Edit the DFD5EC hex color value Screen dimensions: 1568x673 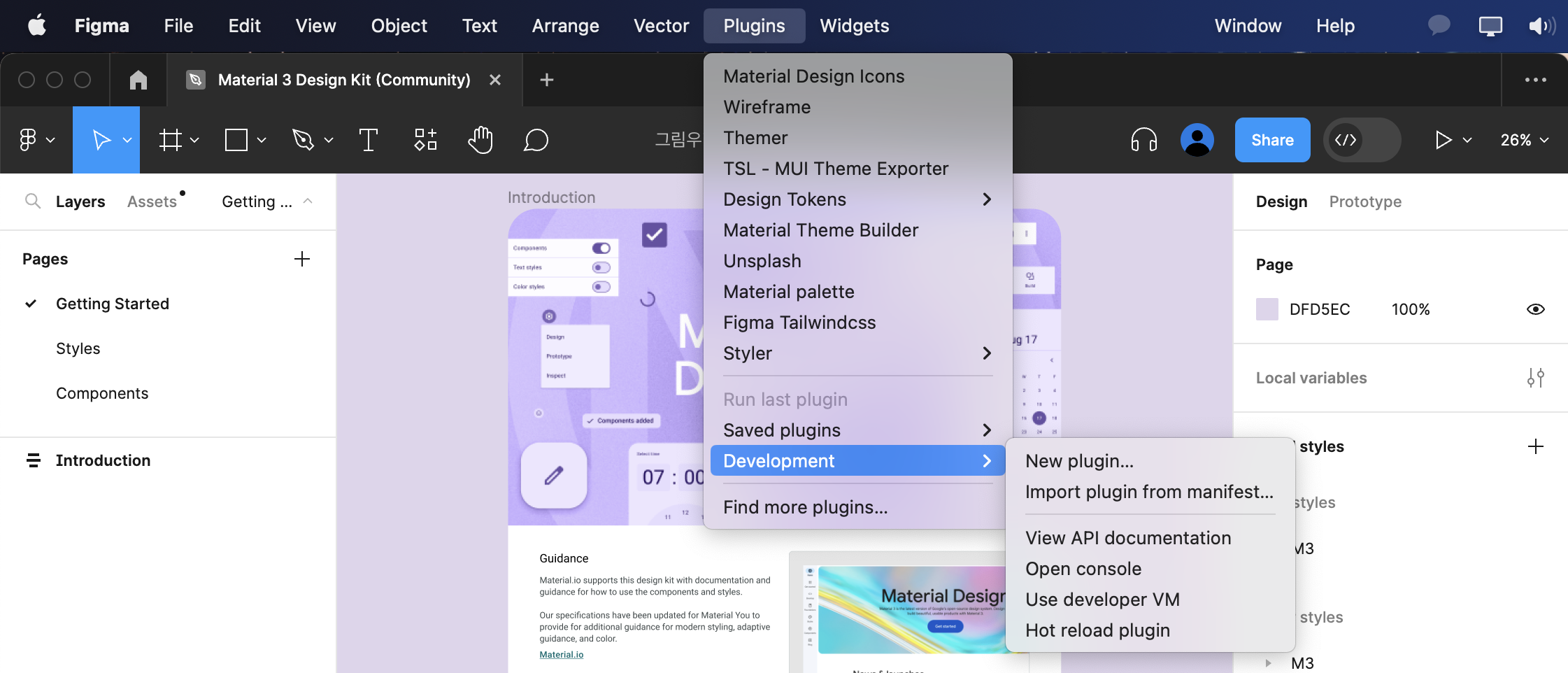[1320, 309]
